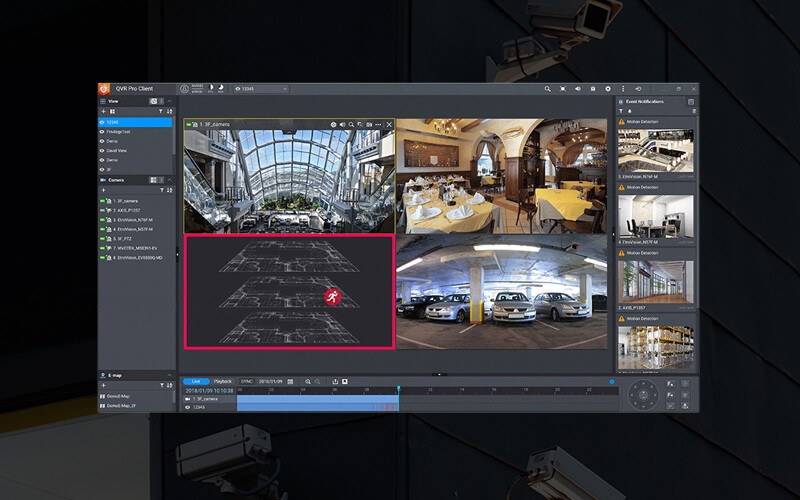800x500 pixels.
Task: Open the three-dot menu on 3F_camera feed
Action: (x=378, y=125)
